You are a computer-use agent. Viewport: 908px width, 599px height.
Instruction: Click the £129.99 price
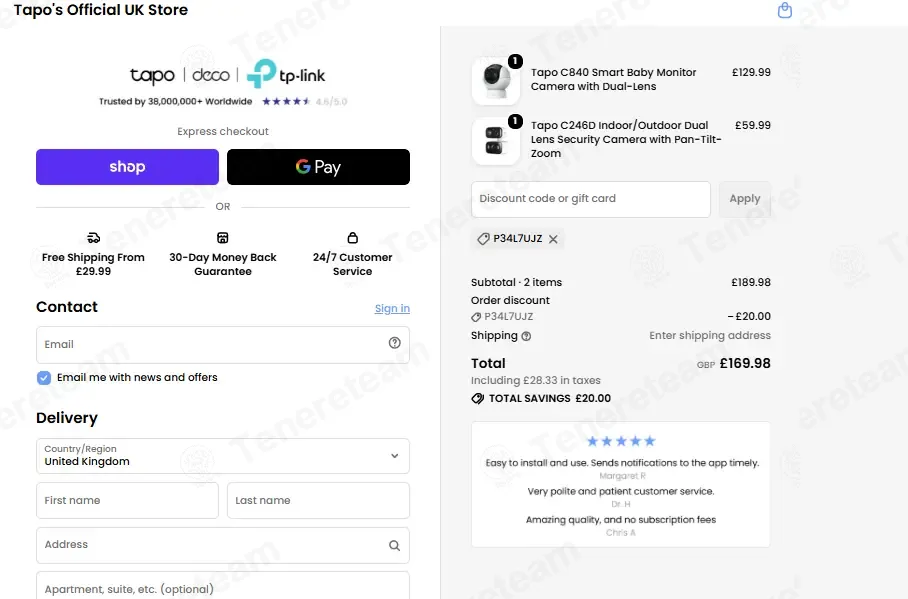(x=751, y=72)
